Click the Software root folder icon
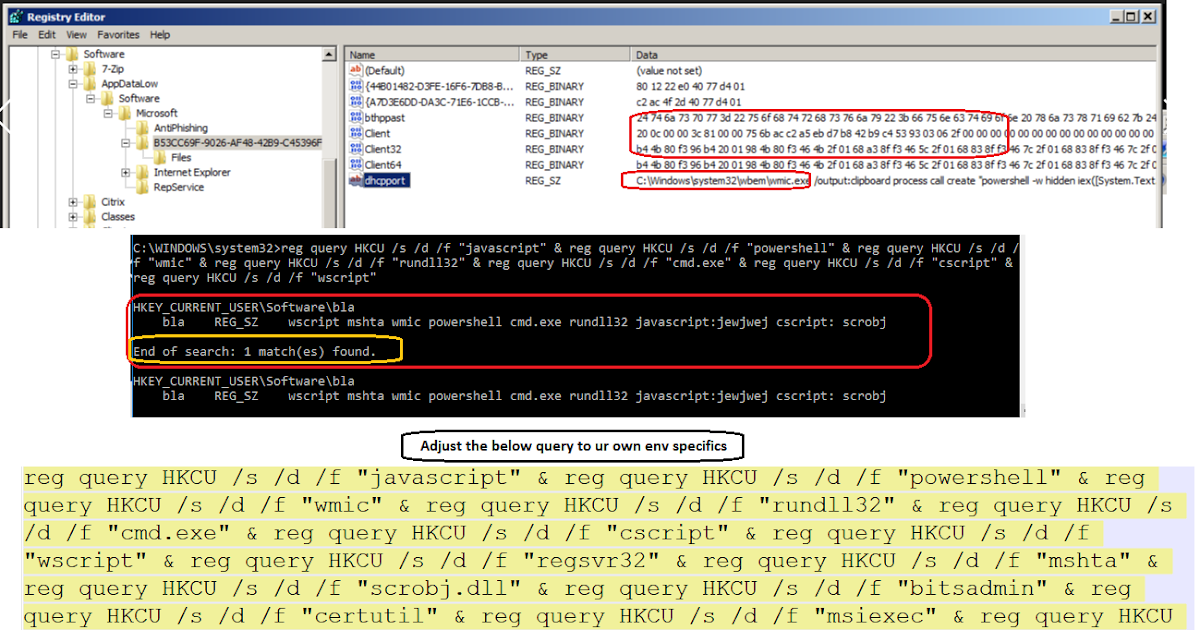 73,54
